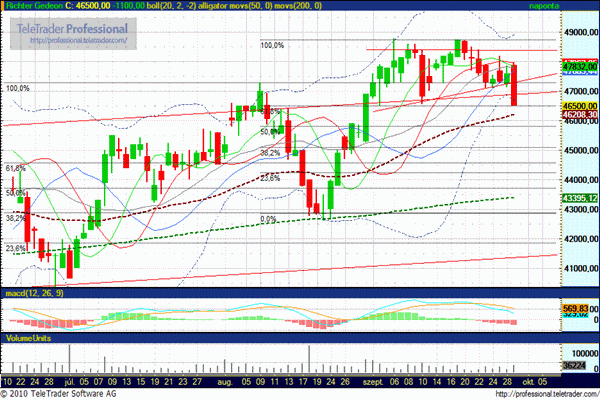This screenshot has height=400, width=600.
Task: Click the 0,0% Fibonacci level label
Action: 267,219
